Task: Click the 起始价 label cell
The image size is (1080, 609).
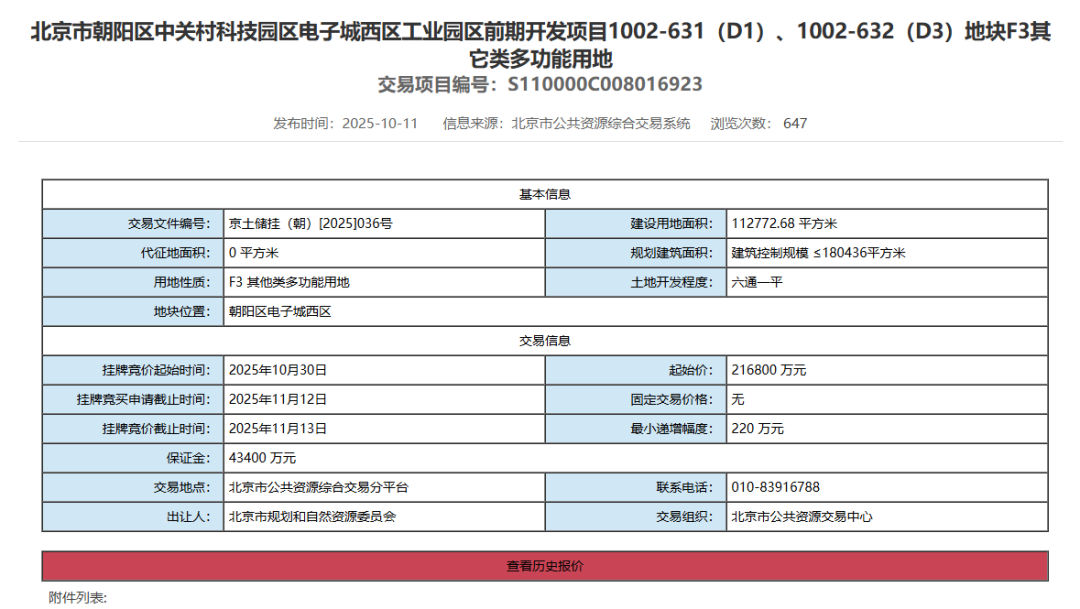Action: click(x=636, y=370)
